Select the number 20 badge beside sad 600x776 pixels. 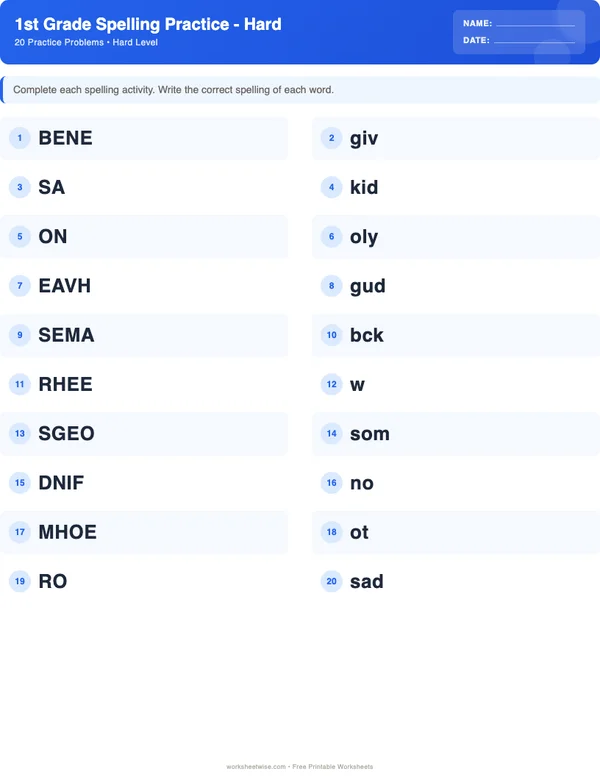[331, 581]
